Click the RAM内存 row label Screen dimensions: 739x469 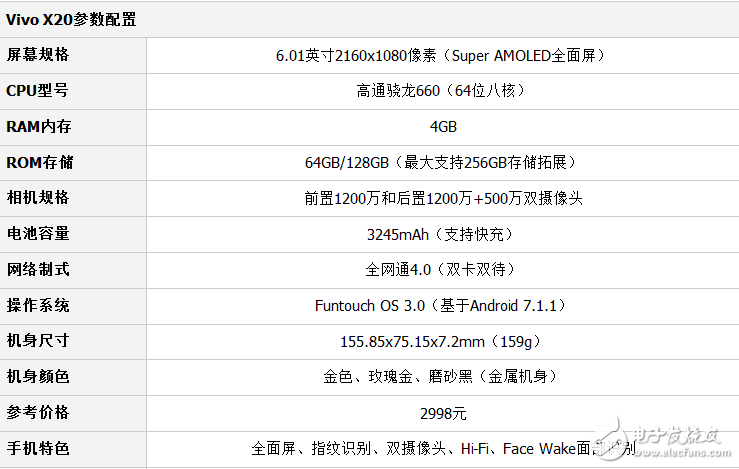click(x=38, y=126)
